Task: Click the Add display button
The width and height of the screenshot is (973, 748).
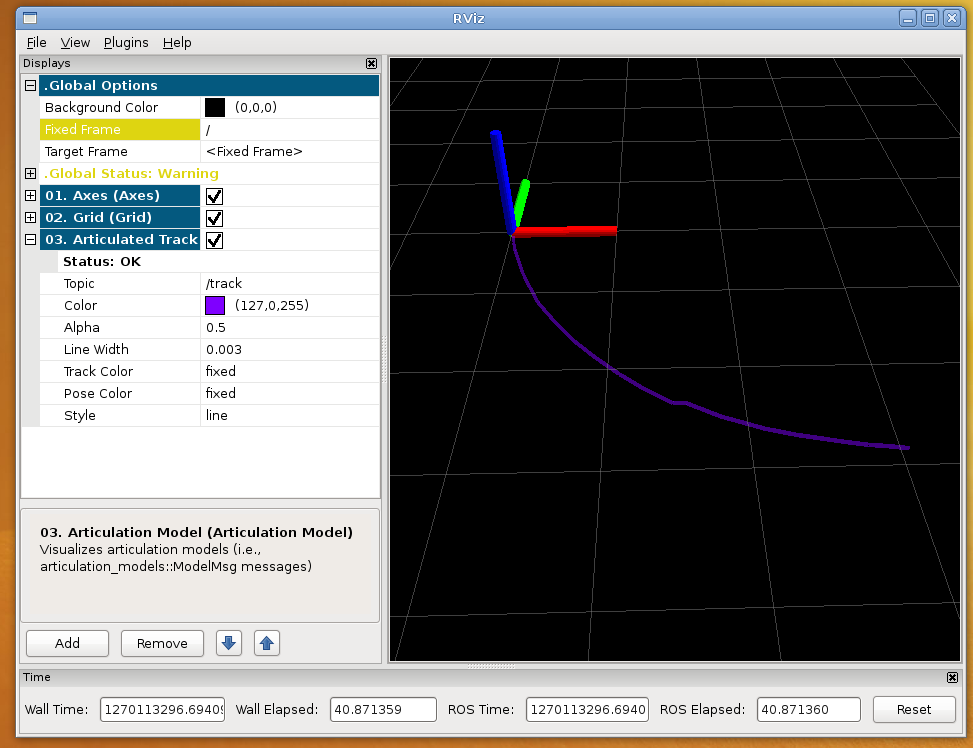Action: tap(67, 643)
